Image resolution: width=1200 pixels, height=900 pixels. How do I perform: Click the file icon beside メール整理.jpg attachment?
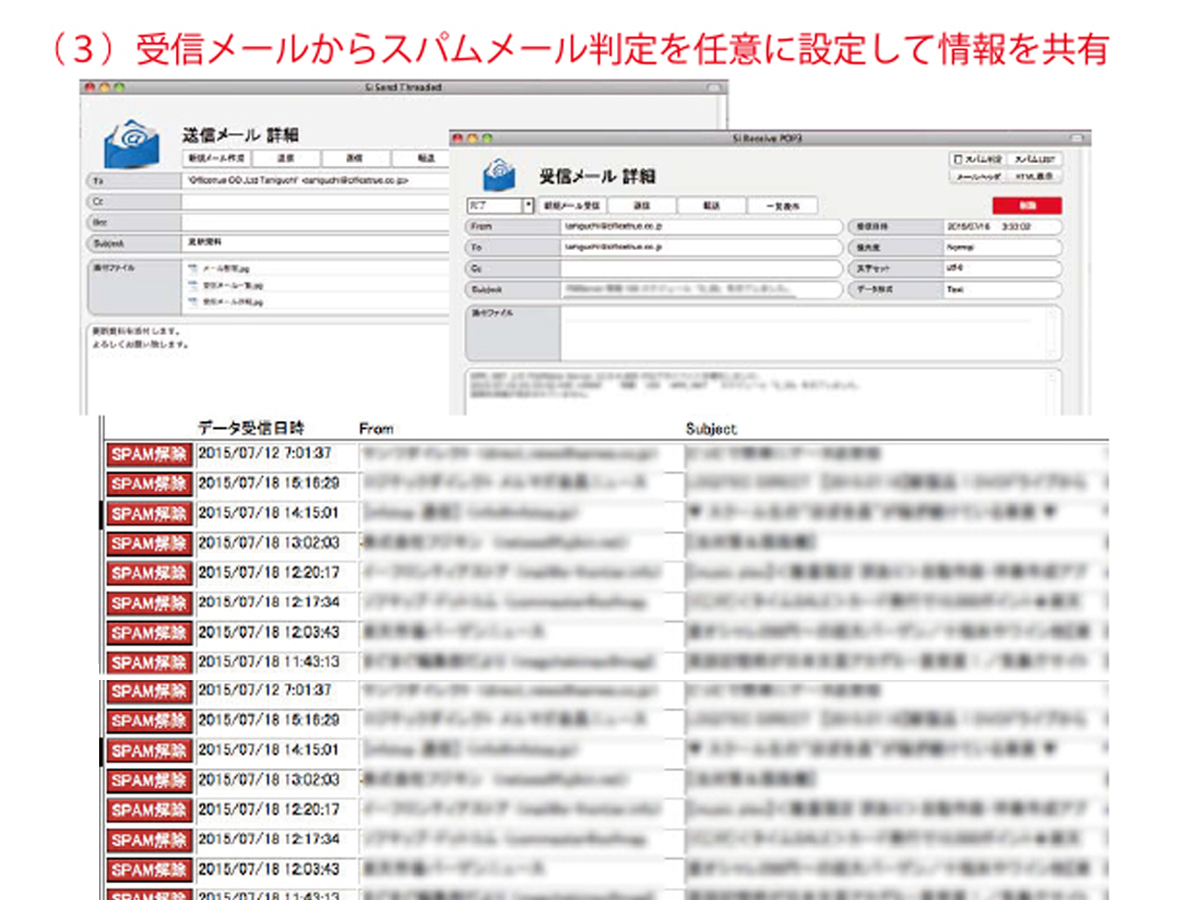tap(194, 266)
